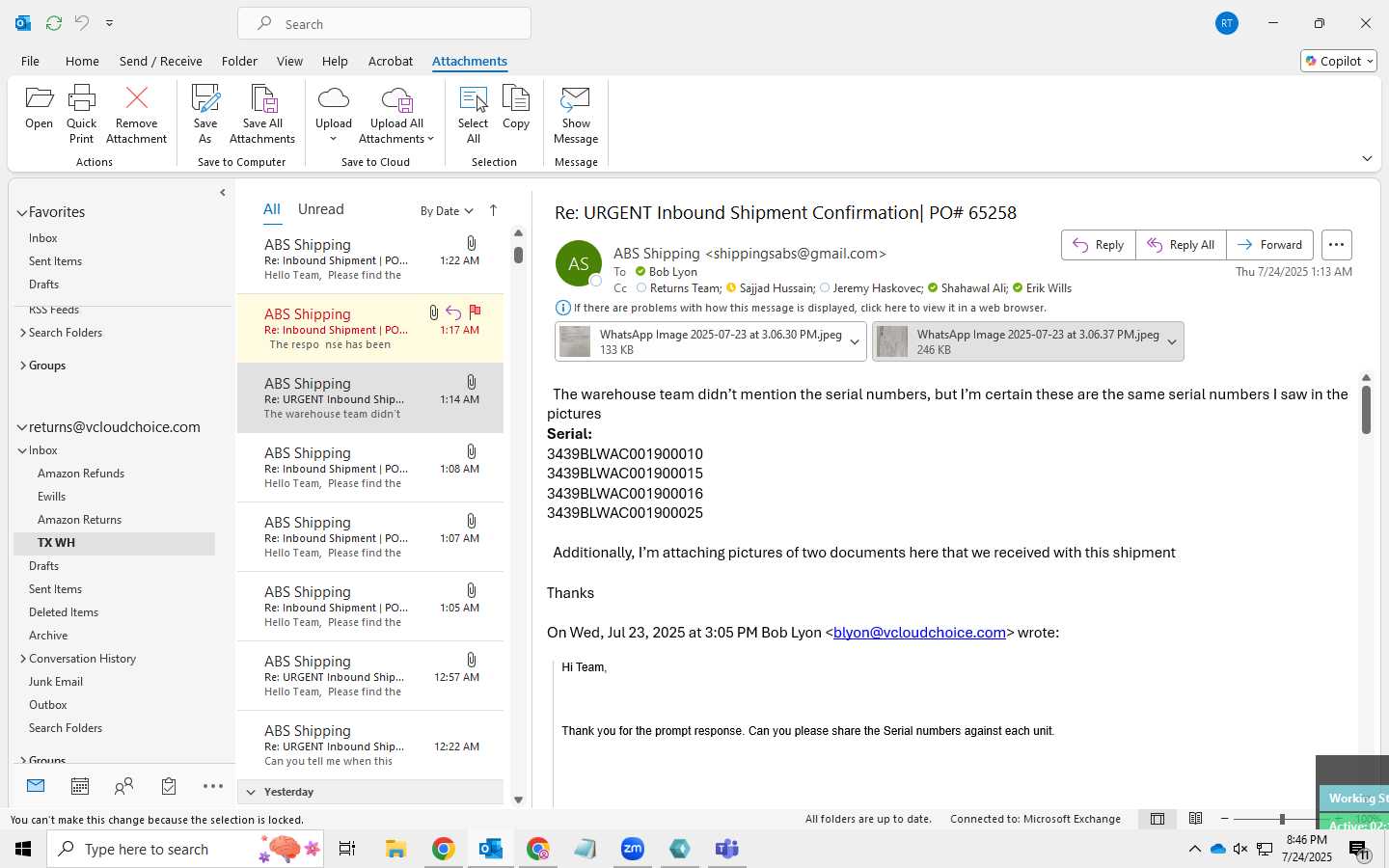
Task: Click the Undo icon in title bar
Action: click(82, 23)
